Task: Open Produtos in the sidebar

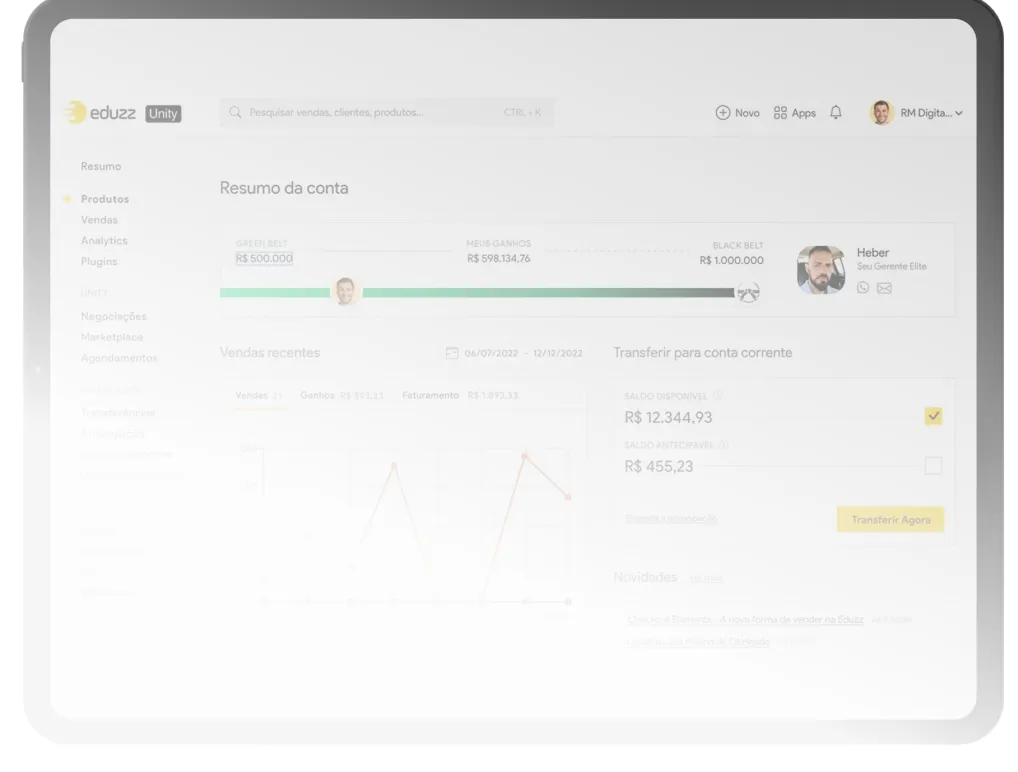Action: (x=105, y=199)
